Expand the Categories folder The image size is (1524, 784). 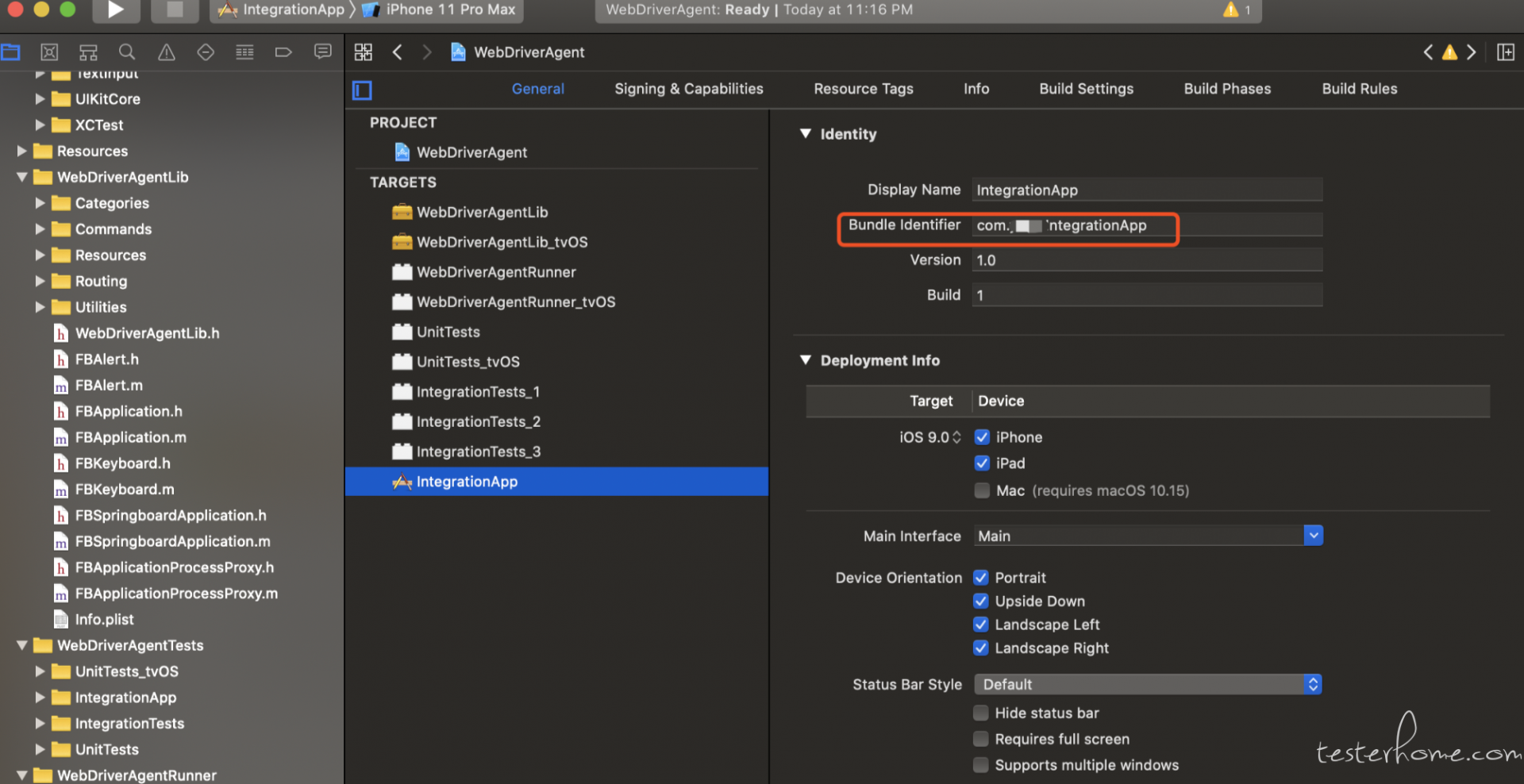[40, 203]
